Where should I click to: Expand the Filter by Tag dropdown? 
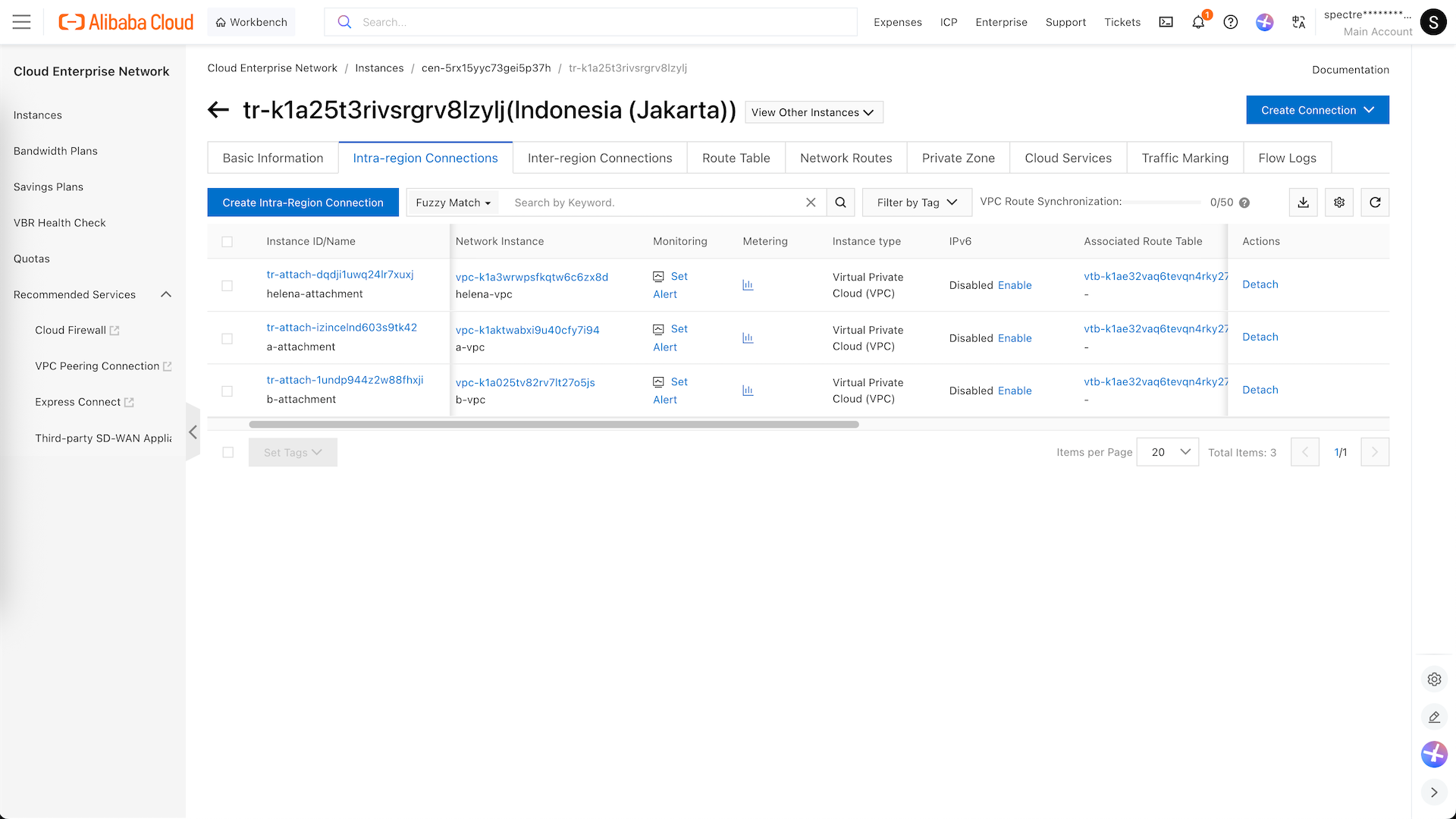tap(917, 202)
